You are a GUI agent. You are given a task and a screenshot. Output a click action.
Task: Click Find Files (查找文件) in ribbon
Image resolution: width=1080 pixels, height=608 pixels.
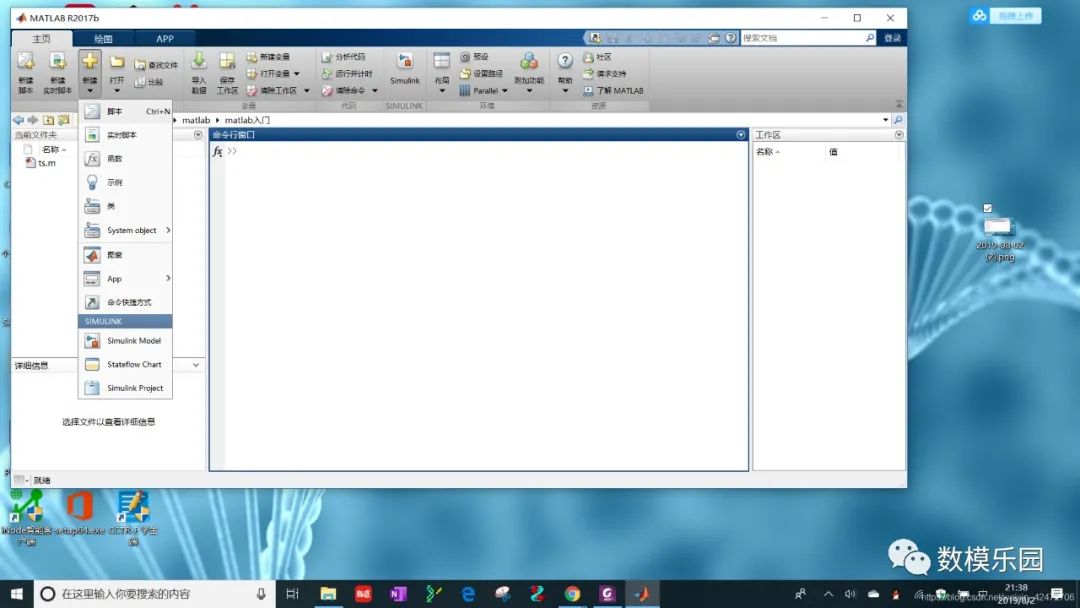pyautogui.click(x=156, y=65)
